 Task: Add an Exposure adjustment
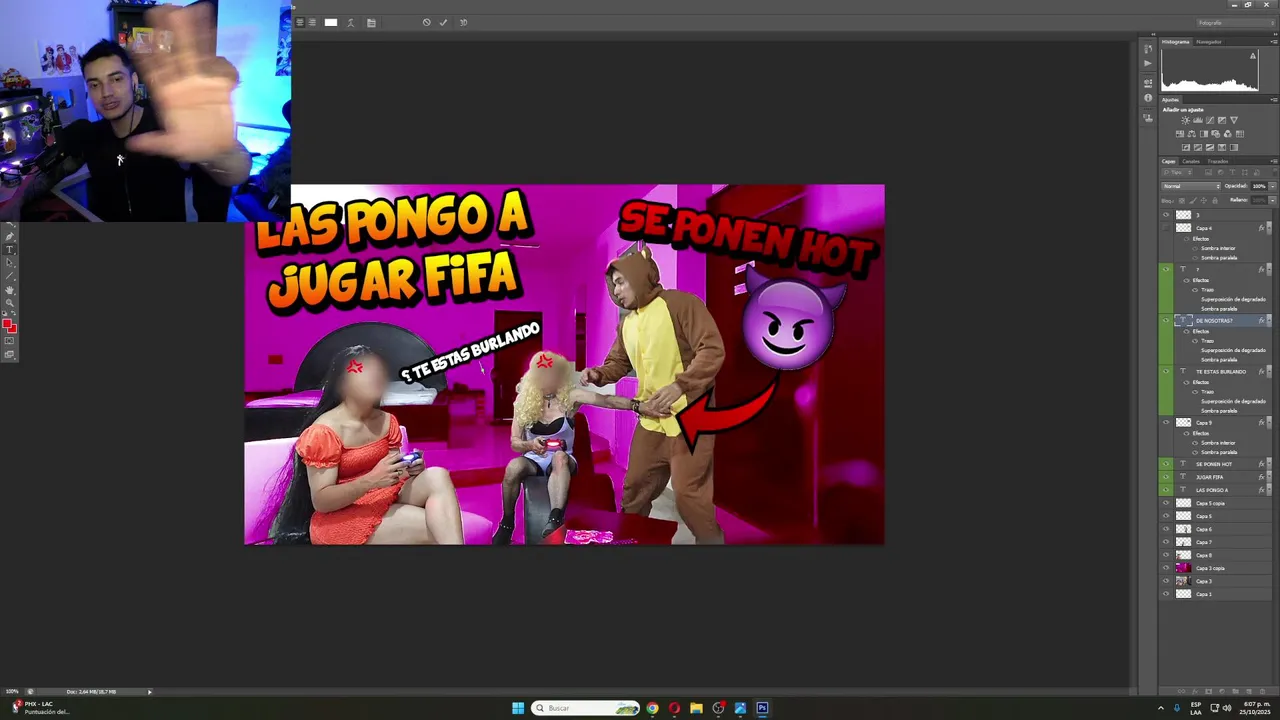click(1222, 120)
